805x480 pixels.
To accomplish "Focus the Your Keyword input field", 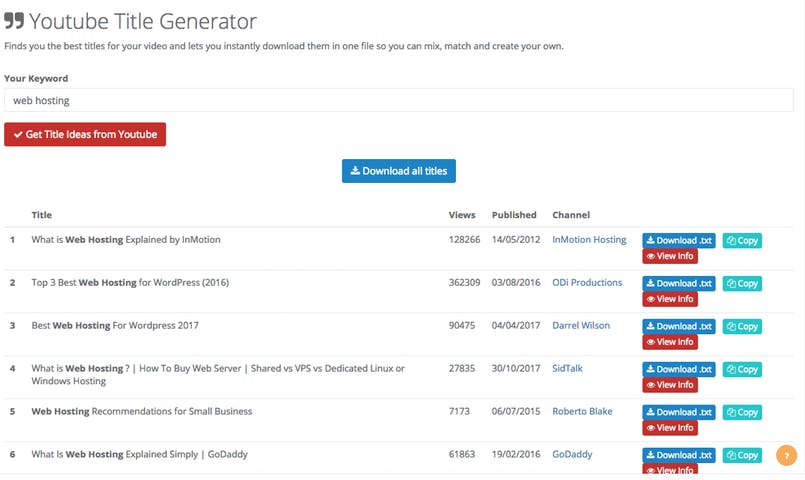I will click(399, 100).
